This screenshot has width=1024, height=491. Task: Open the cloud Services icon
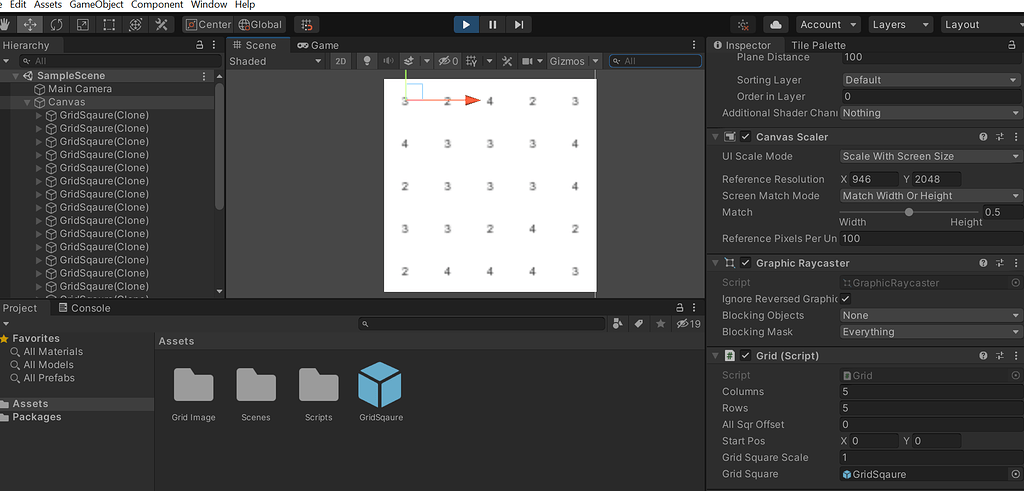click(776, 25)
